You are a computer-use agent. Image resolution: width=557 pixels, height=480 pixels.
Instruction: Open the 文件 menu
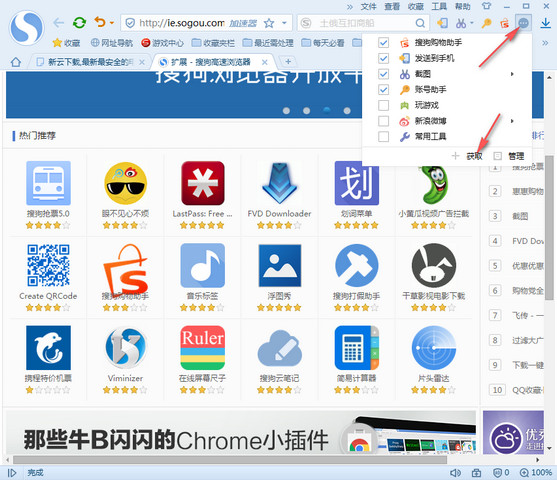(368, 6)
